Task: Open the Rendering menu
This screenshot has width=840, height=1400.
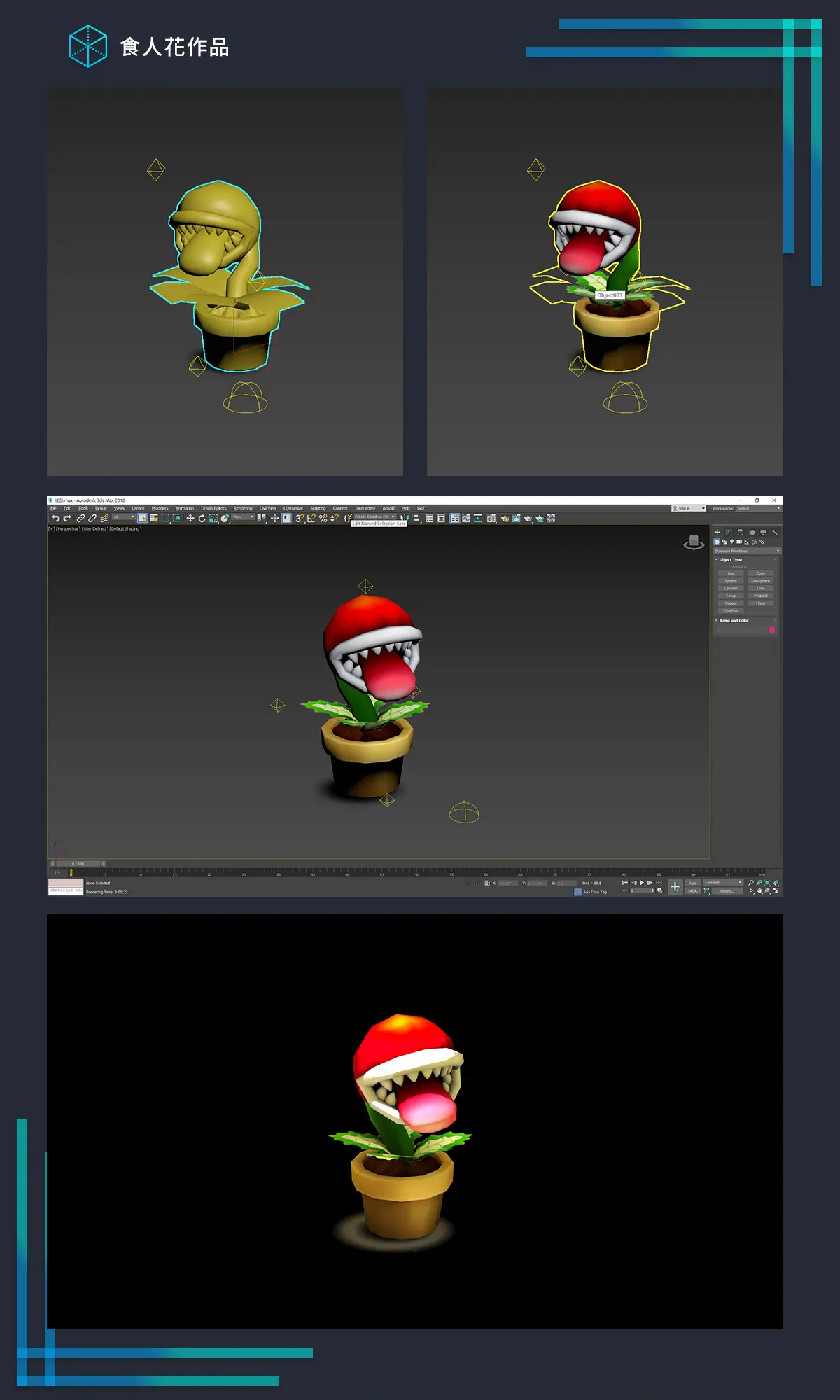Action: point(243,509)
